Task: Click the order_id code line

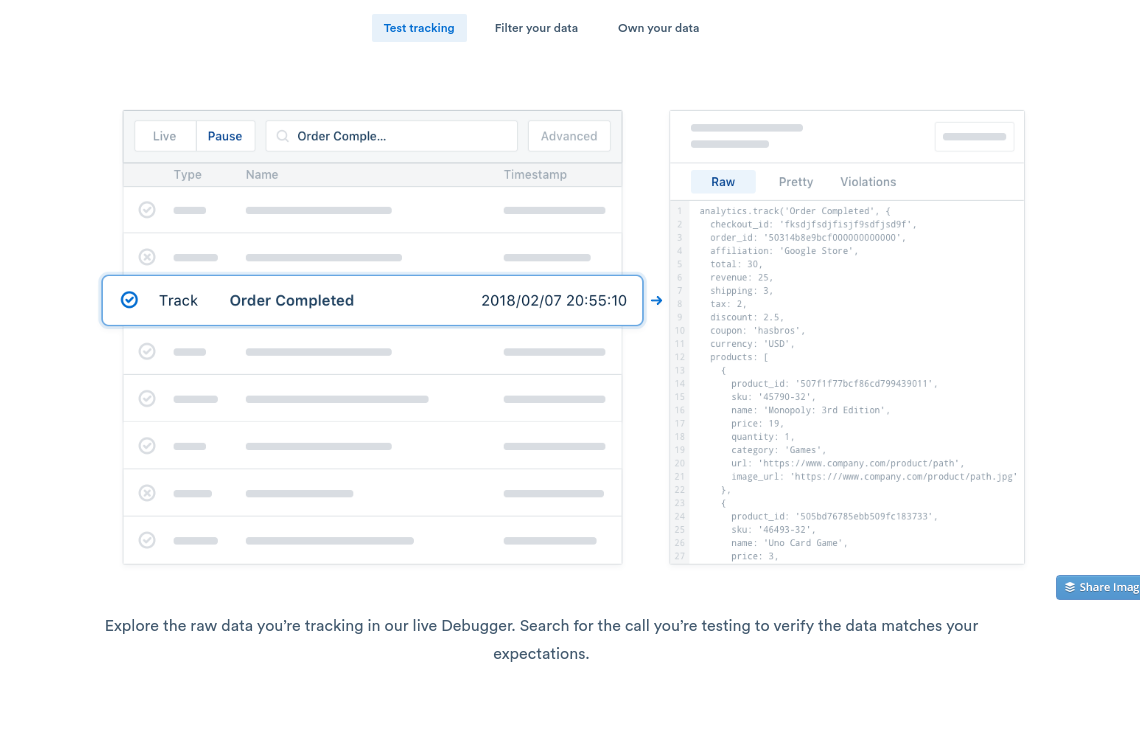Action: [x=808, y=238]
